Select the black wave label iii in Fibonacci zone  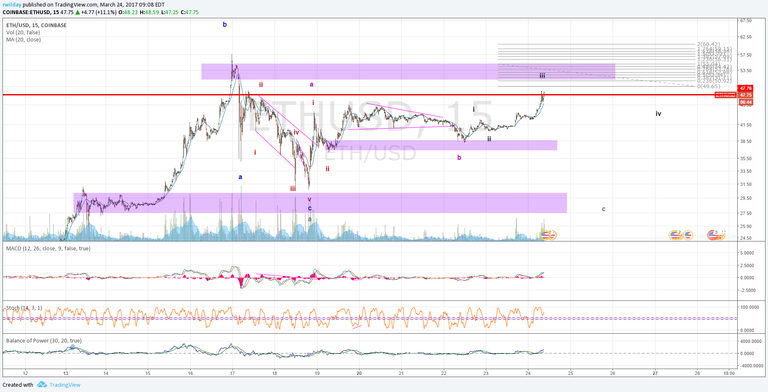[x=542, y=75]
